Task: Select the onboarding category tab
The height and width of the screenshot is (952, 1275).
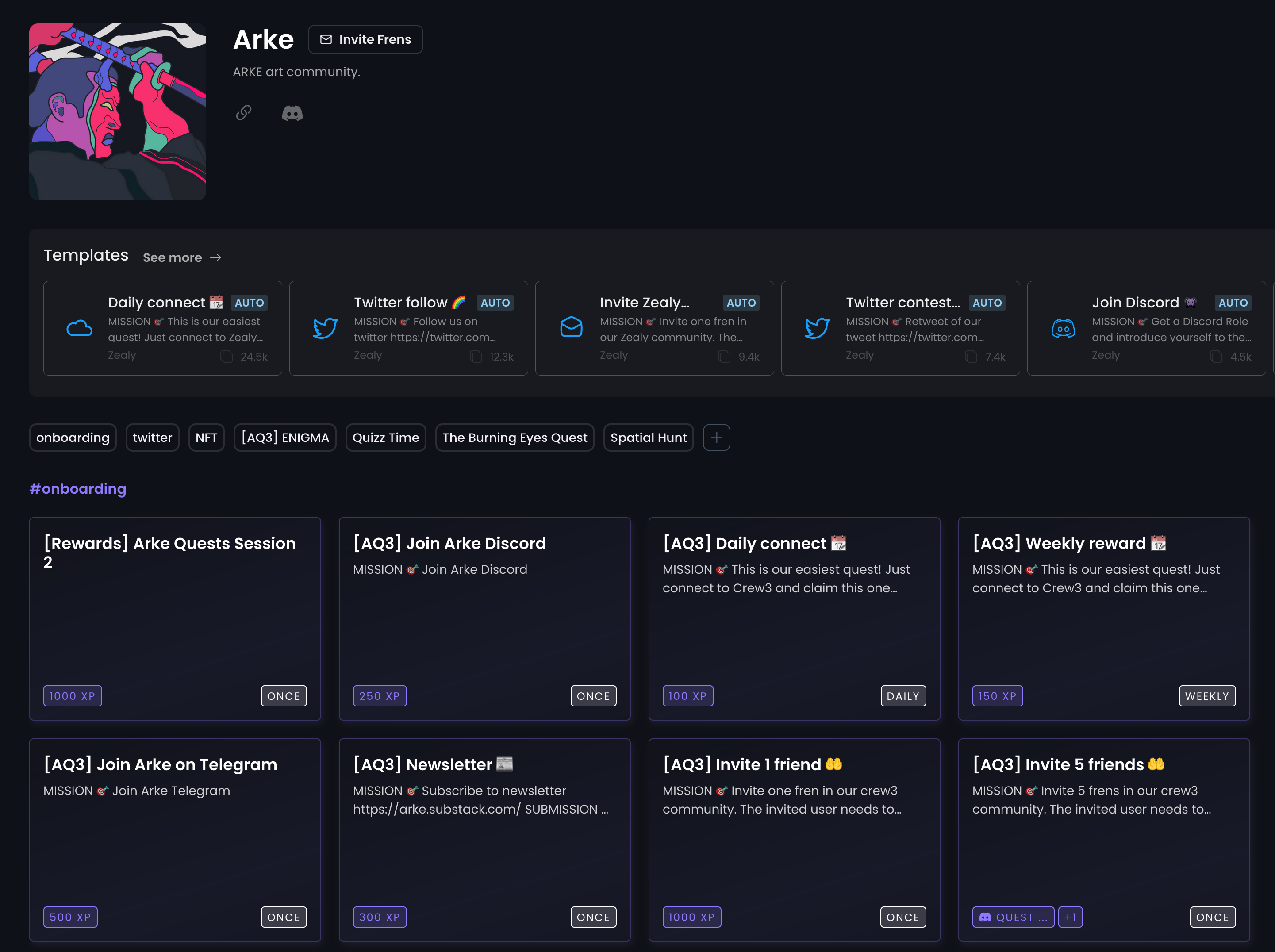Action: (x=73, y=438)
